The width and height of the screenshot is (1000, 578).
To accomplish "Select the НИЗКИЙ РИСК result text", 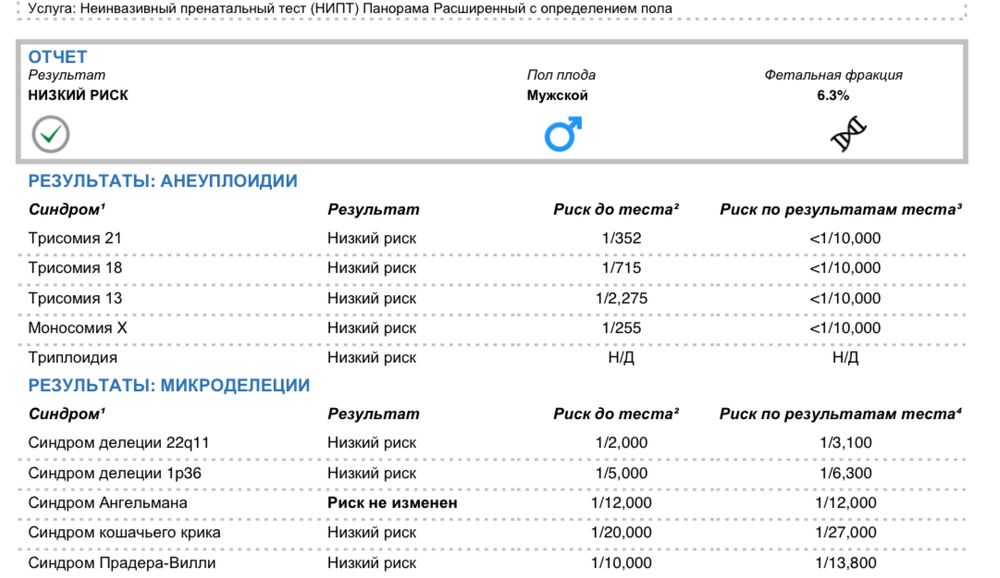I will (x=78, y=96).
